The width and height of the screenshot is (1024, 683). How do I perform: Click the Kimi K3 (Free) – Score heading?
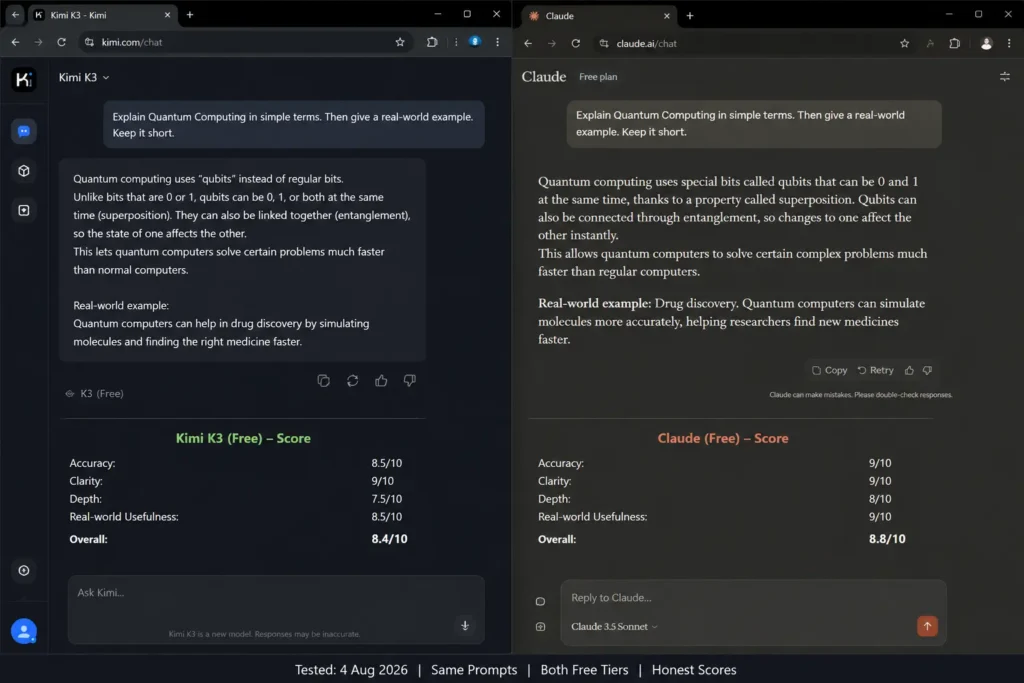pyautogui.click(x=243, y=438)
